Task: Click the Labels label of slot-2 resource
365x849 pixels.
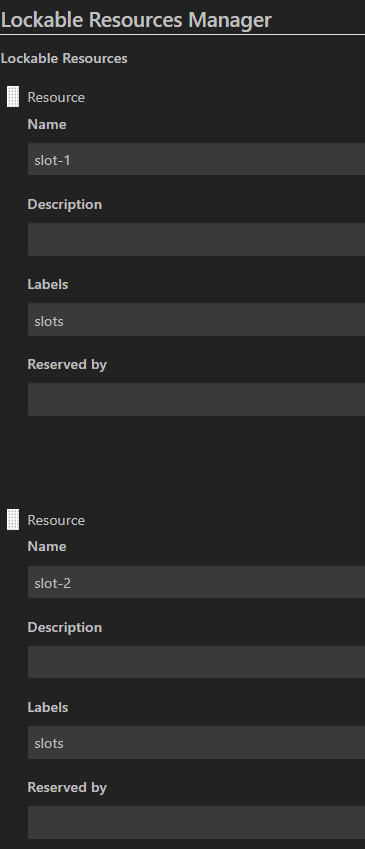Action: [48, 707]
